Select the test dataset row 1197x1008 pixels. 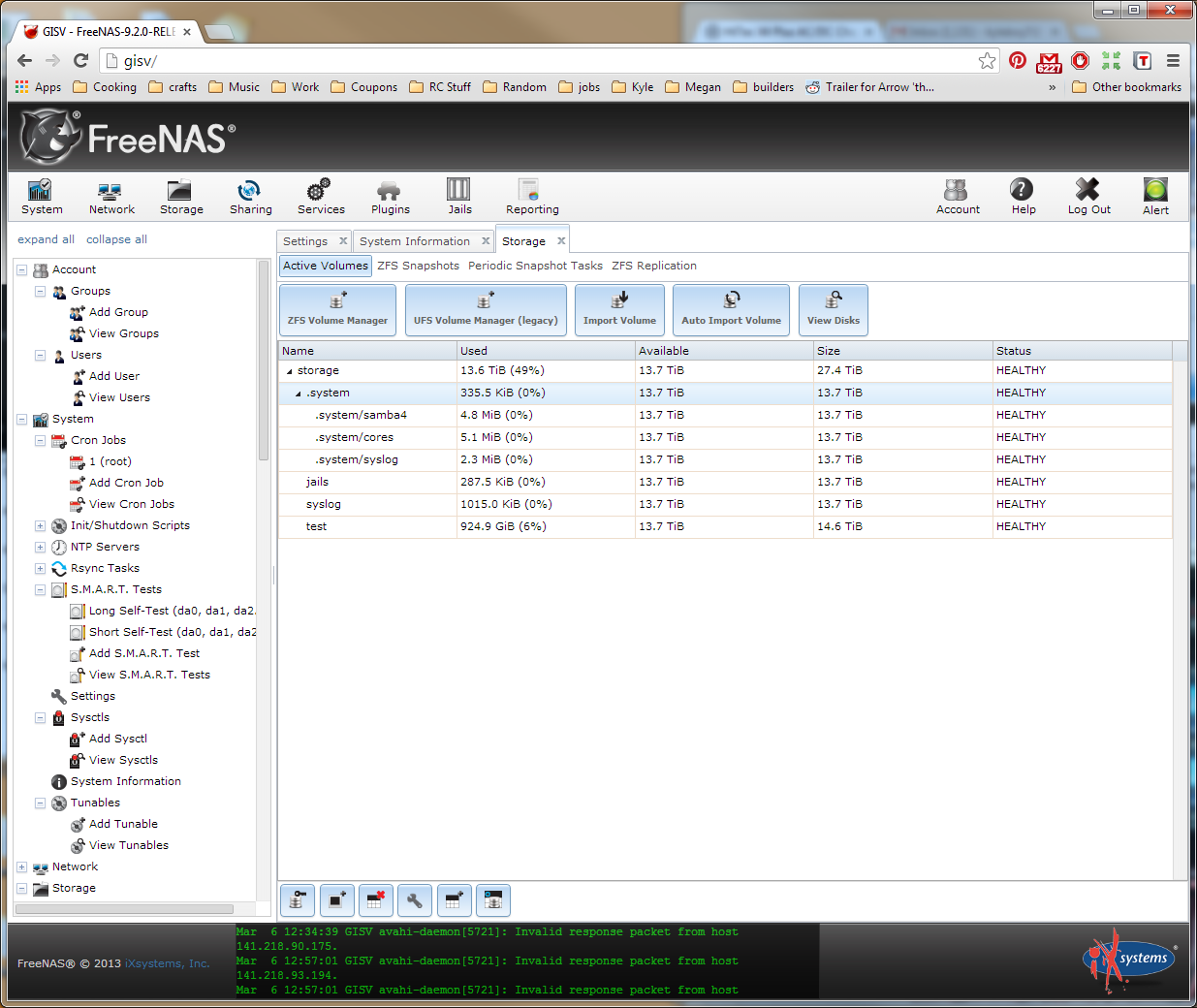click(725, 527)
